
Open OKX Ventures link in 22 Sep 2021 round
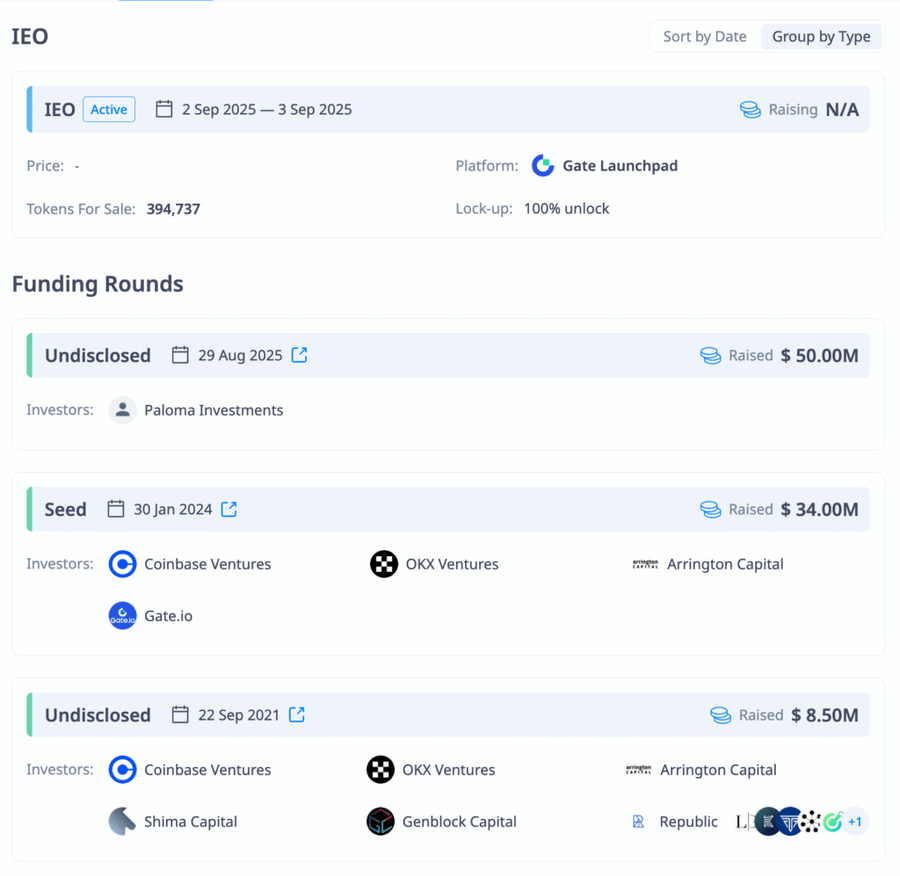pyautogui.click(x=448, y=770)
